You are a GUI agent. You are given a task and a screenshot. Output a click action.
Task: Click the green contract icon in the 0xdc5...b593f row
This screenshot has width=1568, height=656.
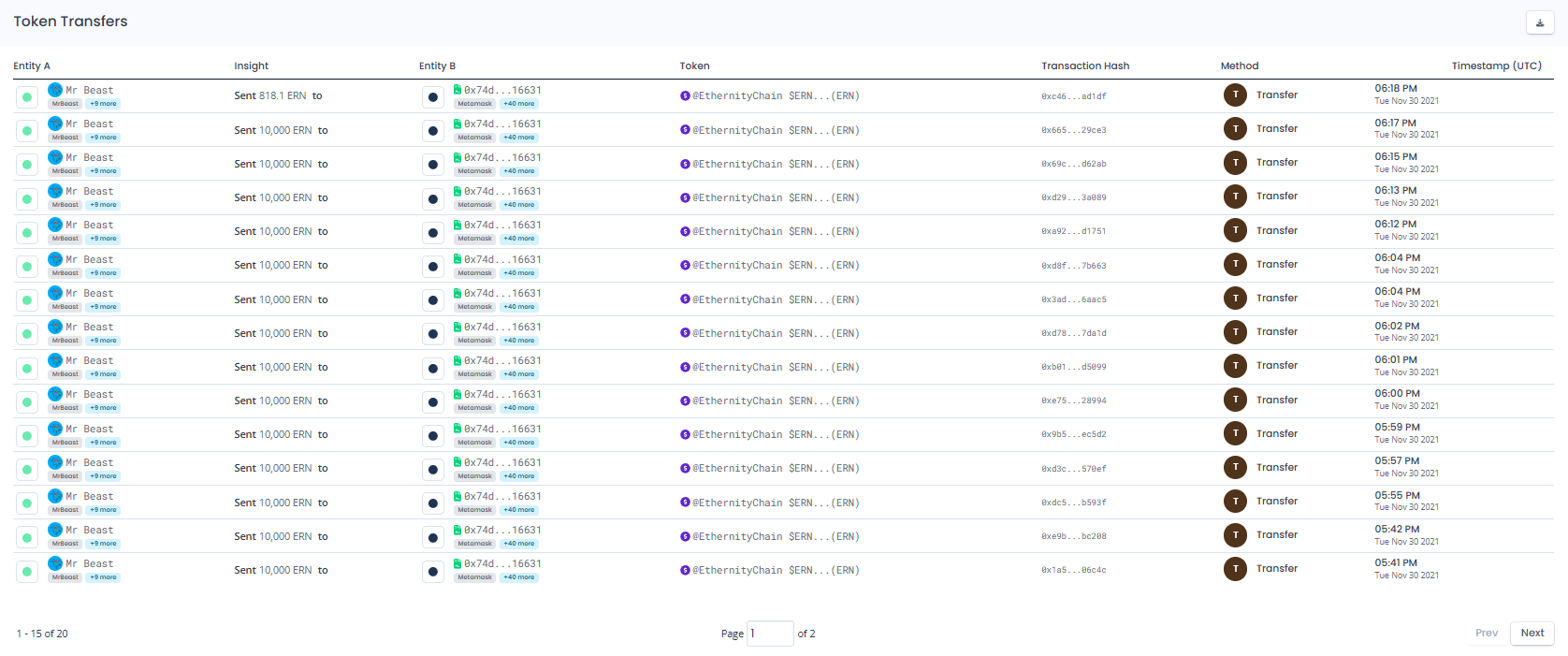click(457, 496)
